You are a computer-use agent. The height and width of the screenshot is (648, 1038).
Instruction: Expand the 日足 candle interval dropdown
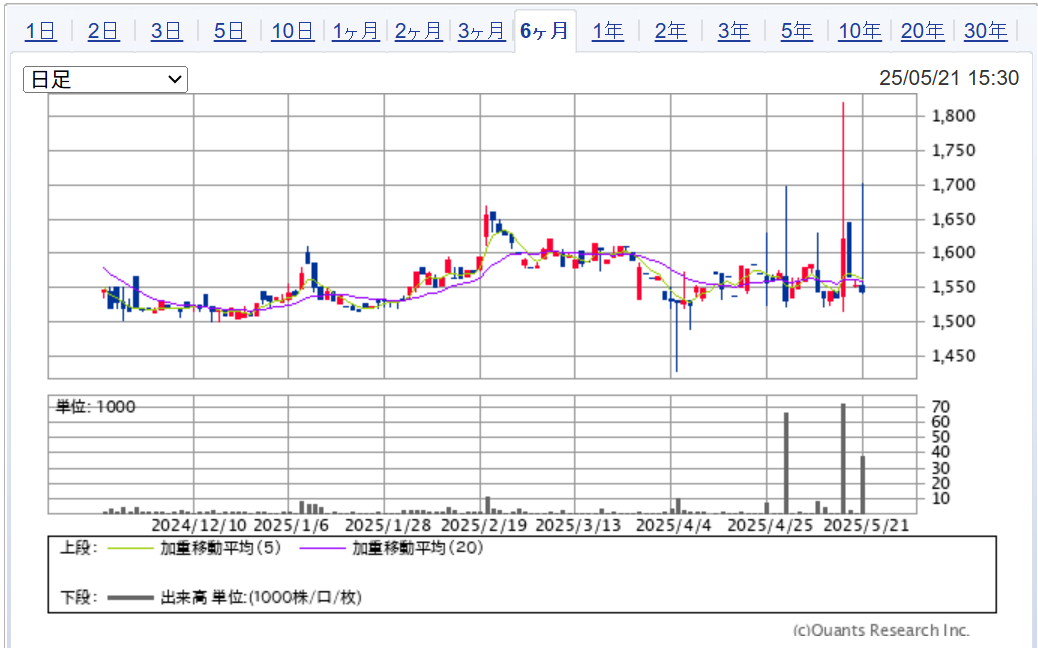point(105,80)
